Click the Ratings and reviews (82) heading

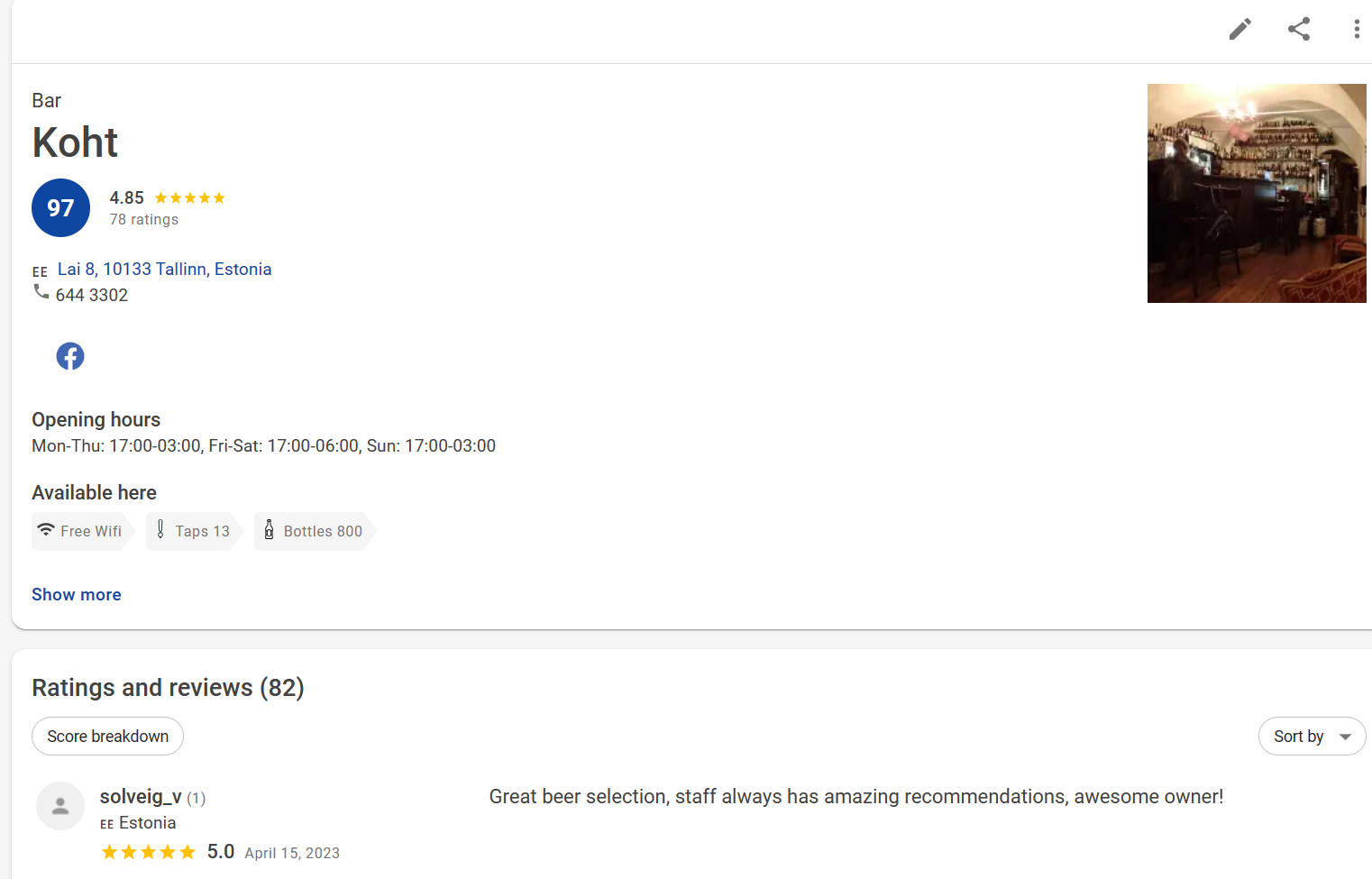[168, 688]
